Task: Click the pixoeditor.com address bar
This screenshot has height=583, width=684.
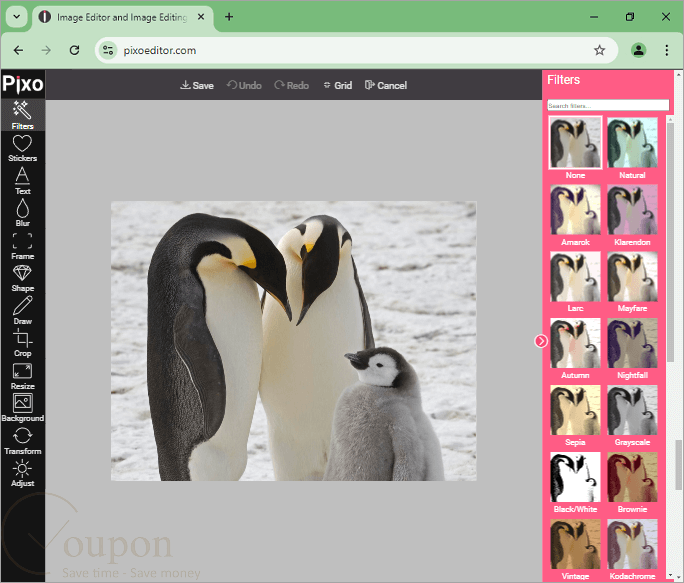Action: (x=356, y=50)
